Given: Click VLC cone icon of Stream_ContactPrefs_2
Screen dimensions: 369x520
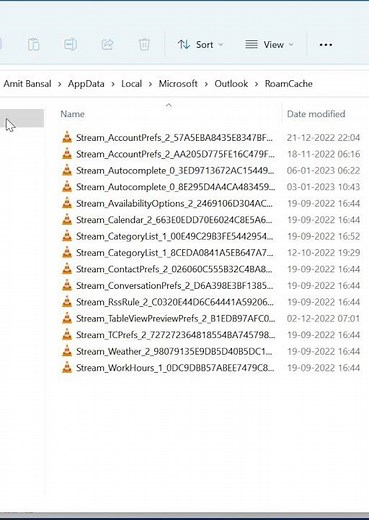Looking at the screenshot, I should point(67,269).
